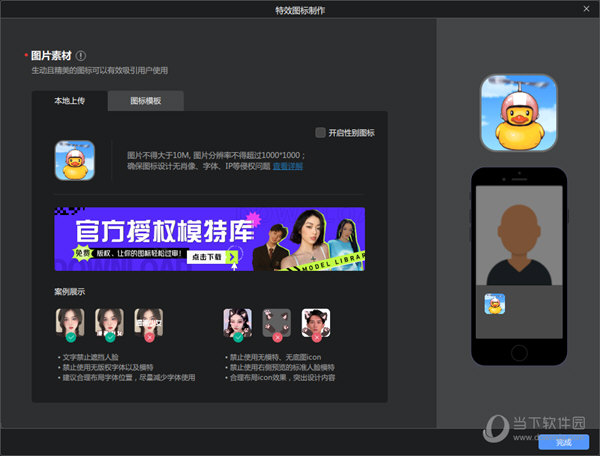Switch to the 图标模板 tab

(x=146, y=101)
